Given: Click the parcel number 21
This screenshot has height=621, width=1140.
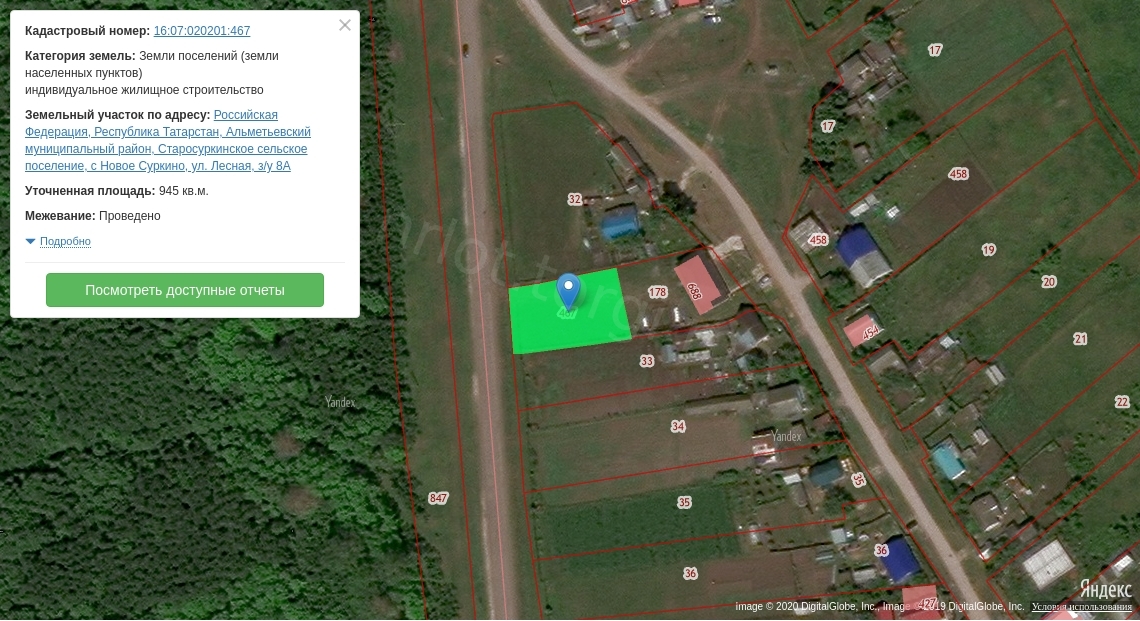Looking at the screenshot, I should click(1080, 339).
